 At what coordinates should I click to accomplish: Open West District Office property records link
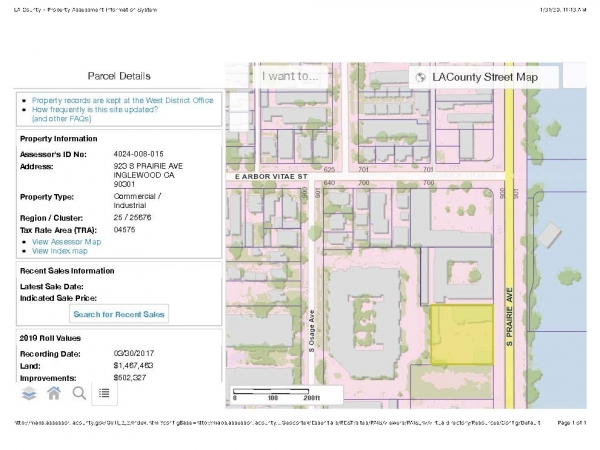tap(122, 100)
